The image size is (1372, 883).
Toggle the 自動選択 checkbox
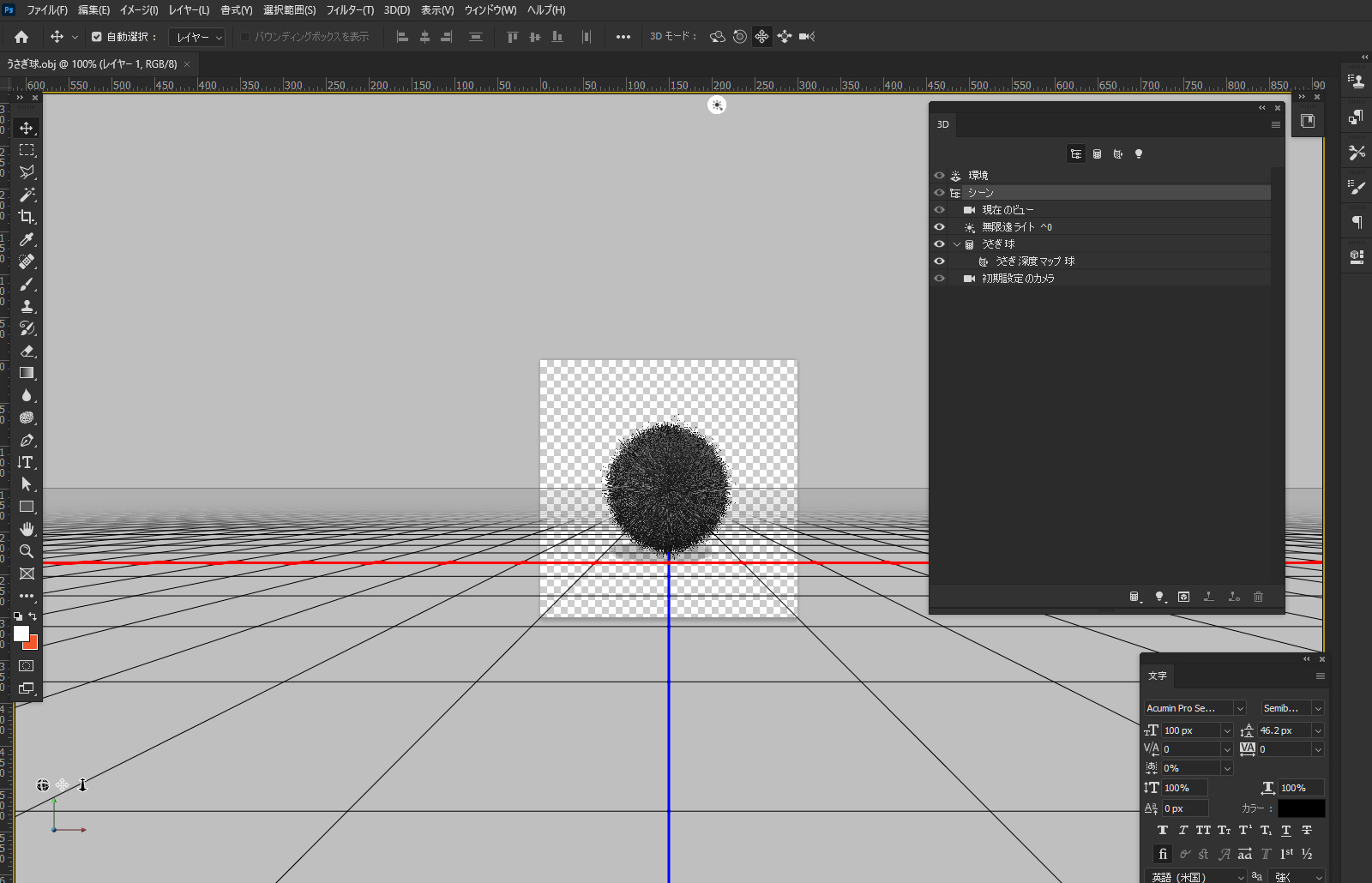coord(97,37)
